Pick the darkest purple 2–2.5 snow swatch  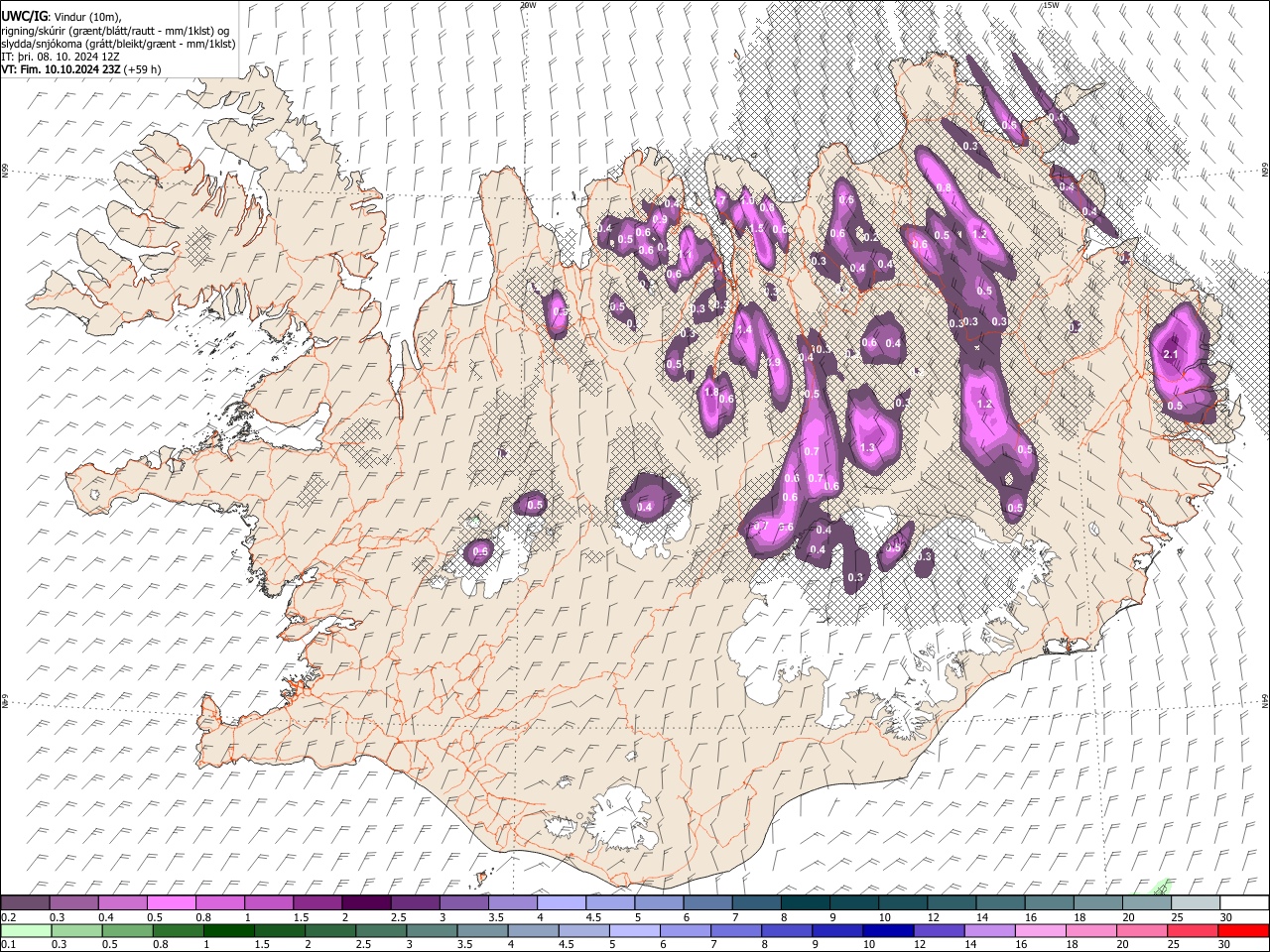click(x=366, y=903)
